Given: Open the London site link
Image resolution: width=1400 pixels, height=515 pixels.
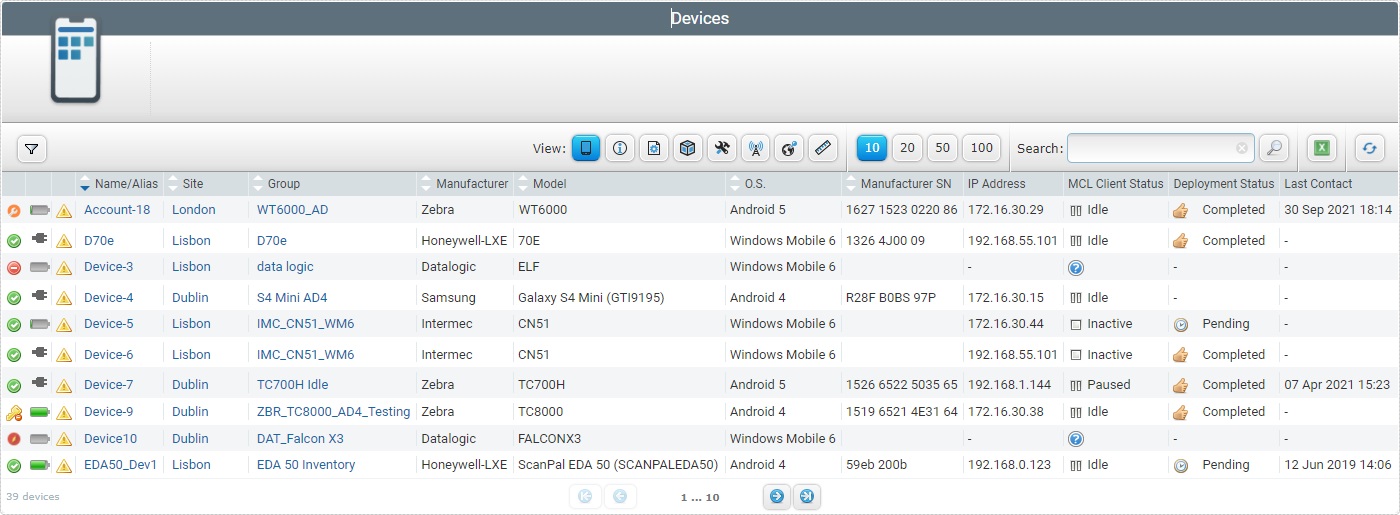Looking at the screenshot, I should pos(194,210).
